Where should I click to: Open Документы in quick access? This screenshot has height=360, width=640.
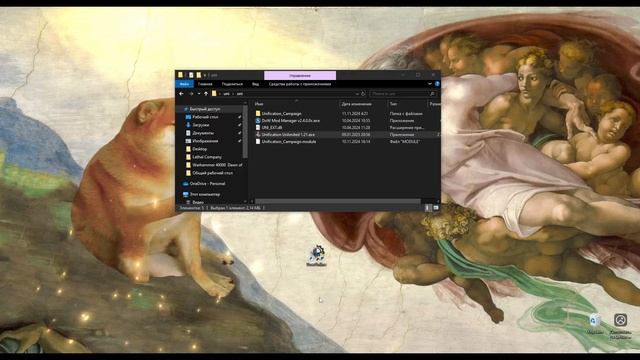click(203, 133)
